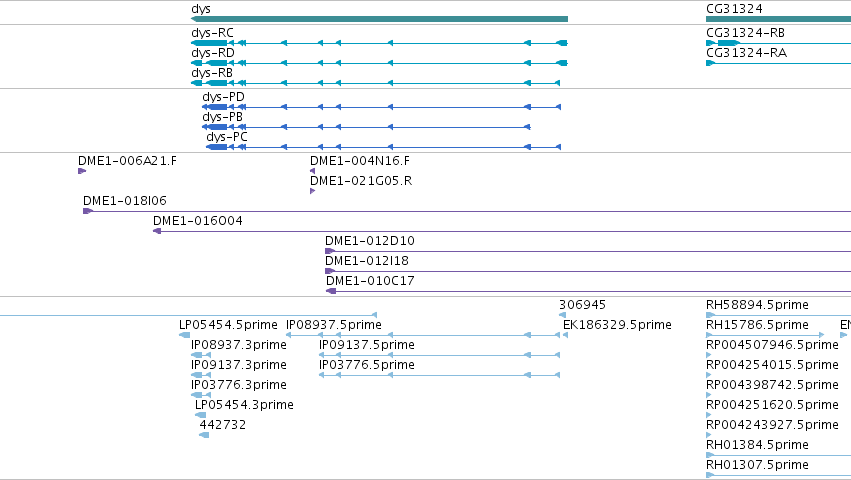851x480 pixels.
Task: Click the CG31324-RB transcript label
Action: click(745, 33)
